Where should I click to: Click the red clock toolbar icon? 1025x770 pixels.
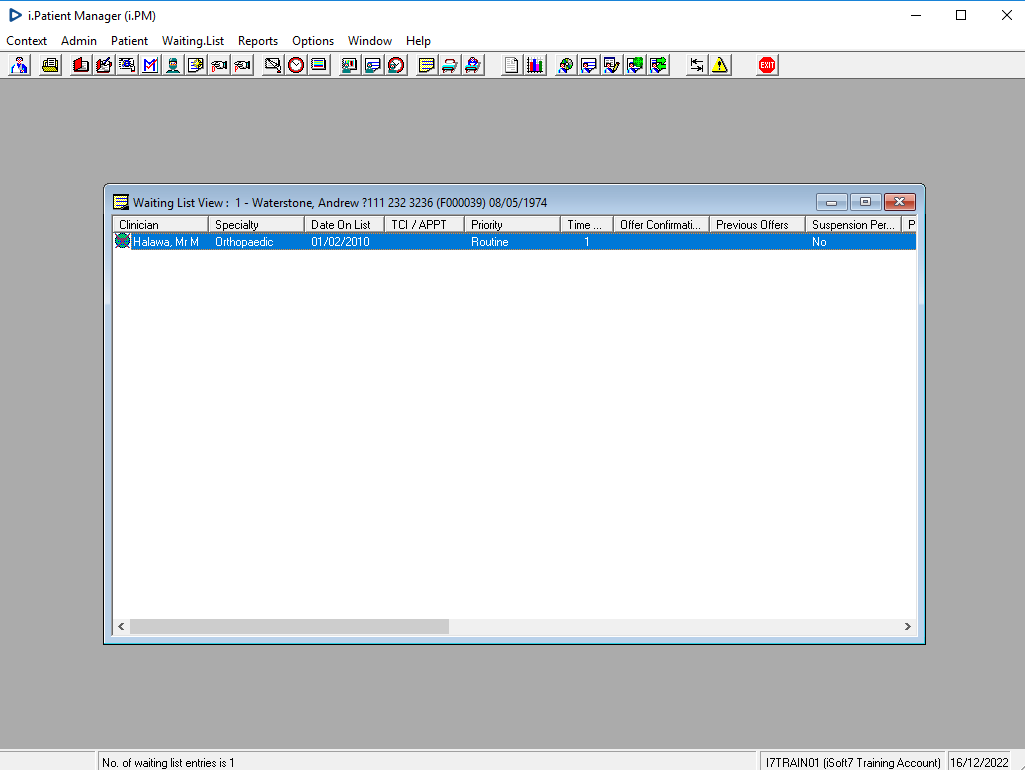point(296,65)
